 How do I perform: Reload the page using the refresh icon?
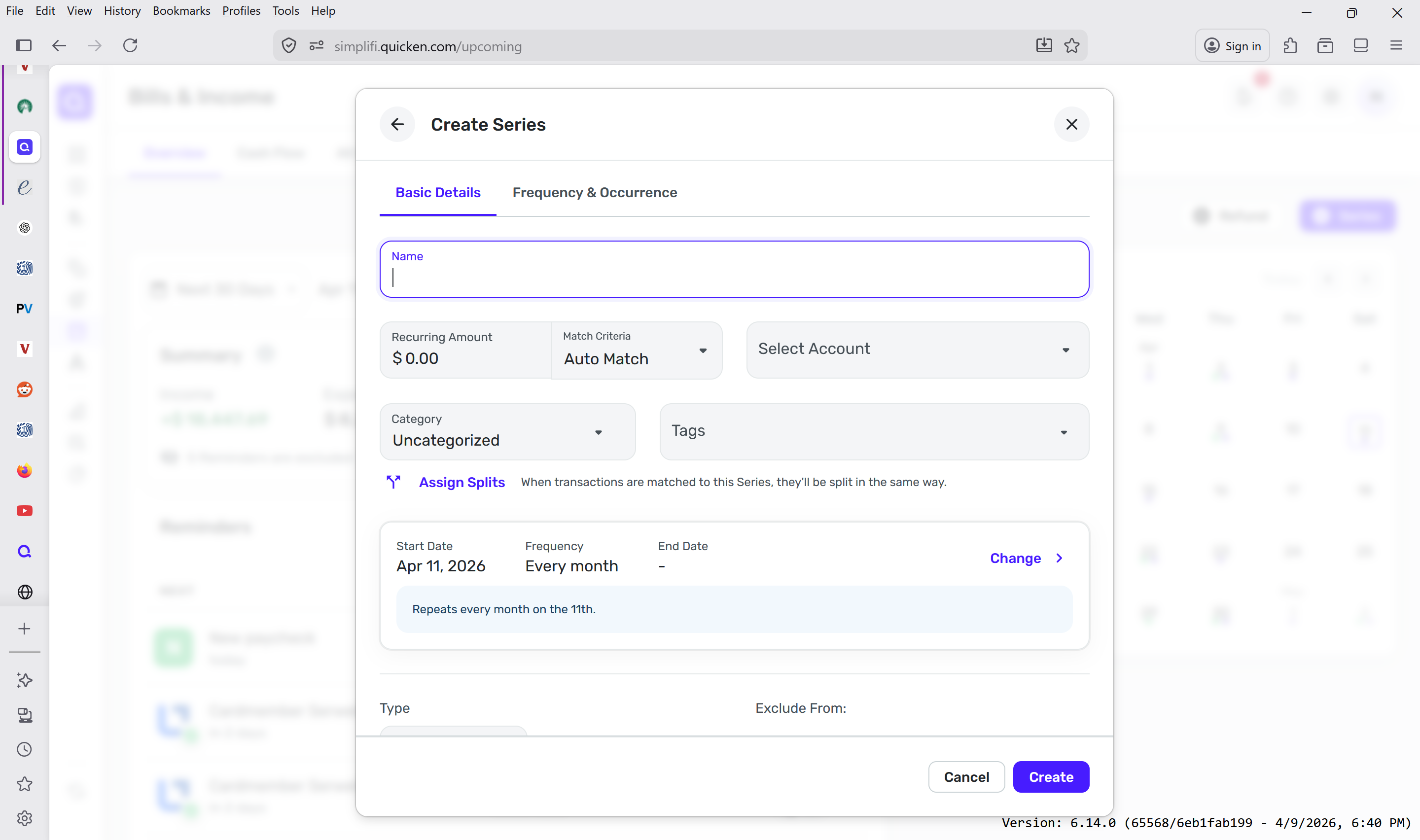[x=130, y=46]
